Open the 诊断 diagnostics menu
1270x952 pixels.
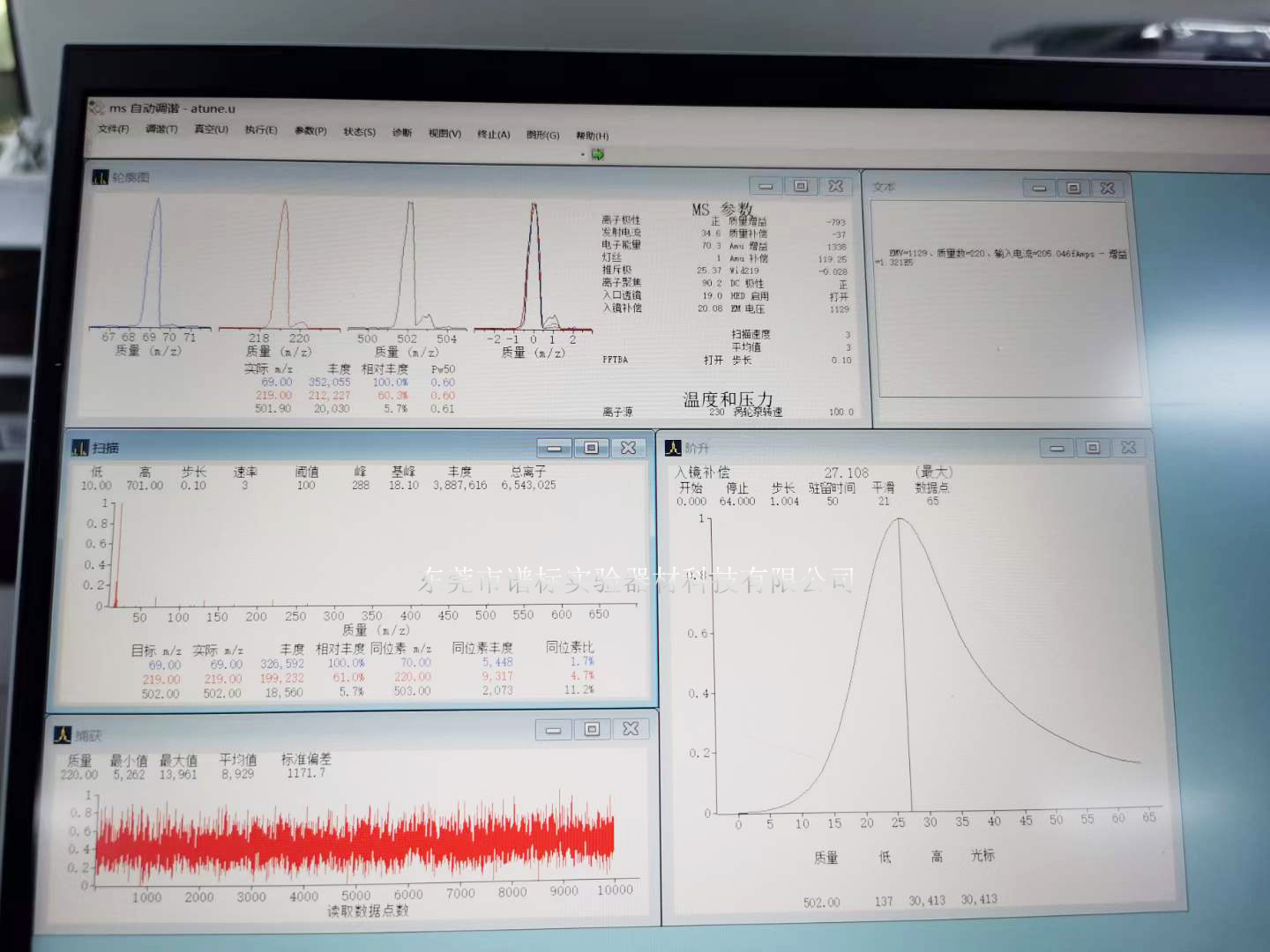pos(402,132)
